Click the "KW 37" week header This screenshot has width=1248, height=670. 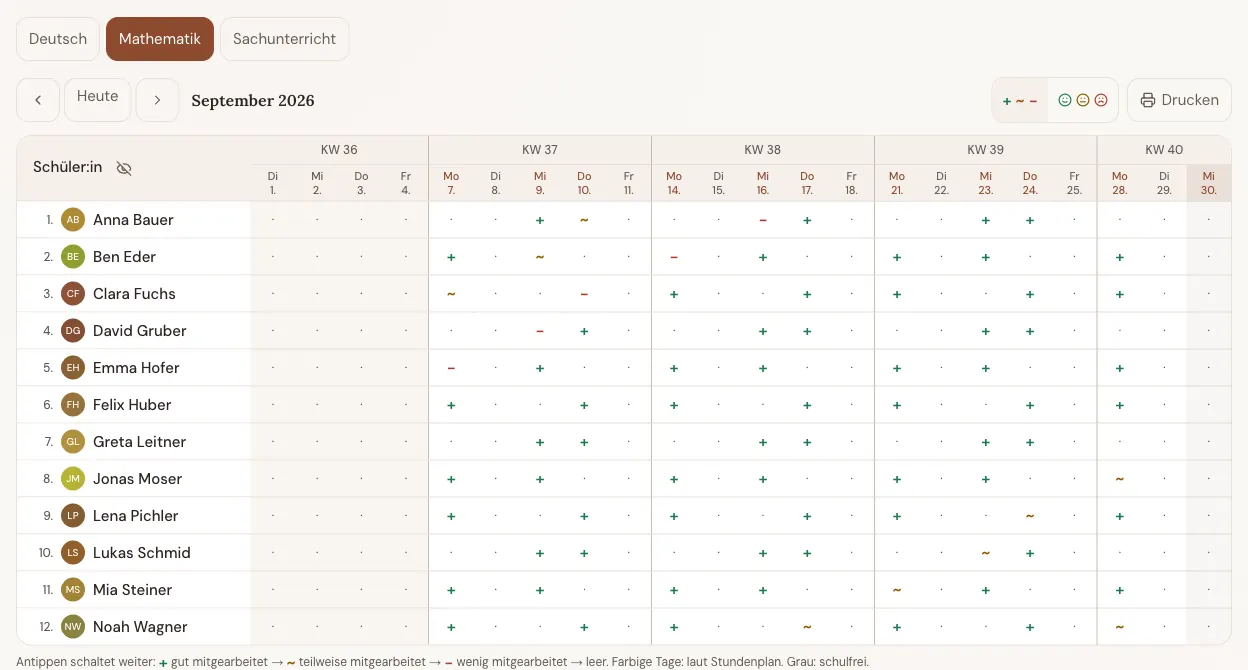click(x=540, y=150)
